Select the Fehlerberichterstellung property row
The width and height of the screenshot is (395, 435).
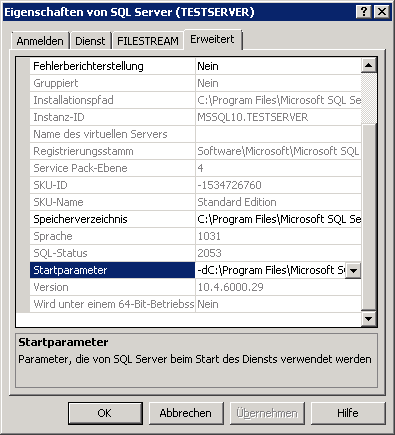coord(196,66)
